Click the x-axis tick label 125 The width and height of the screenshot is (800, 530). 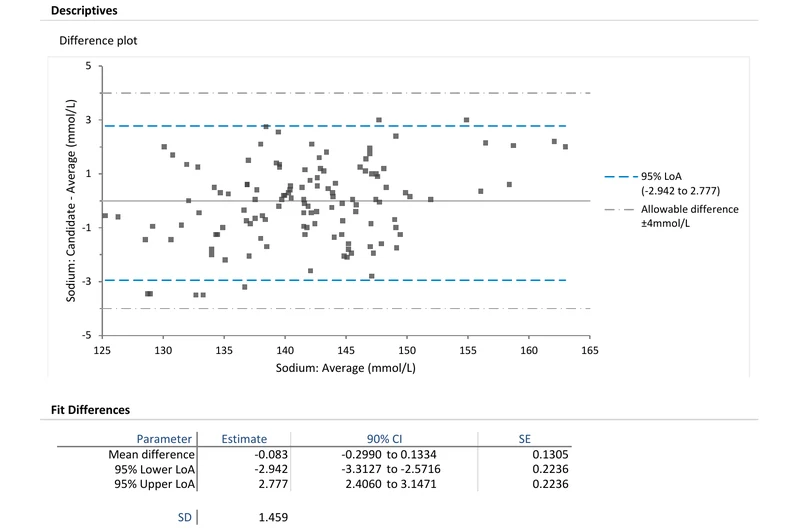pos(102,350)
